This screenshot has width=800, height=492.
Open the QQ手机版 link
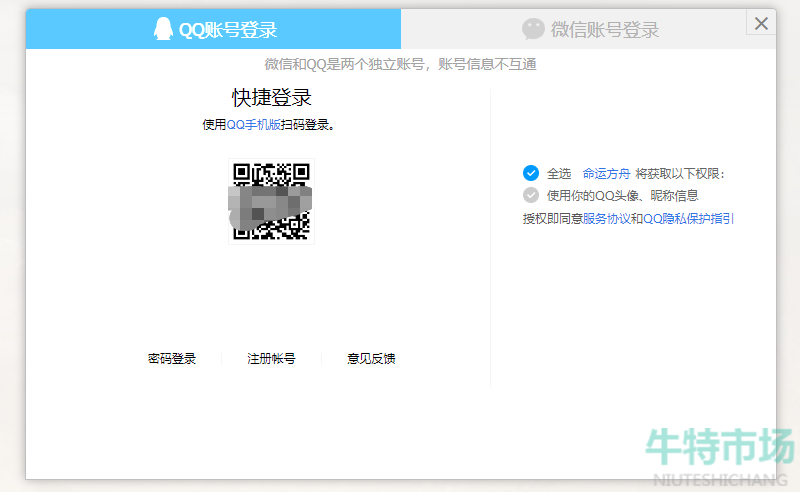click(x=253, y=125)
